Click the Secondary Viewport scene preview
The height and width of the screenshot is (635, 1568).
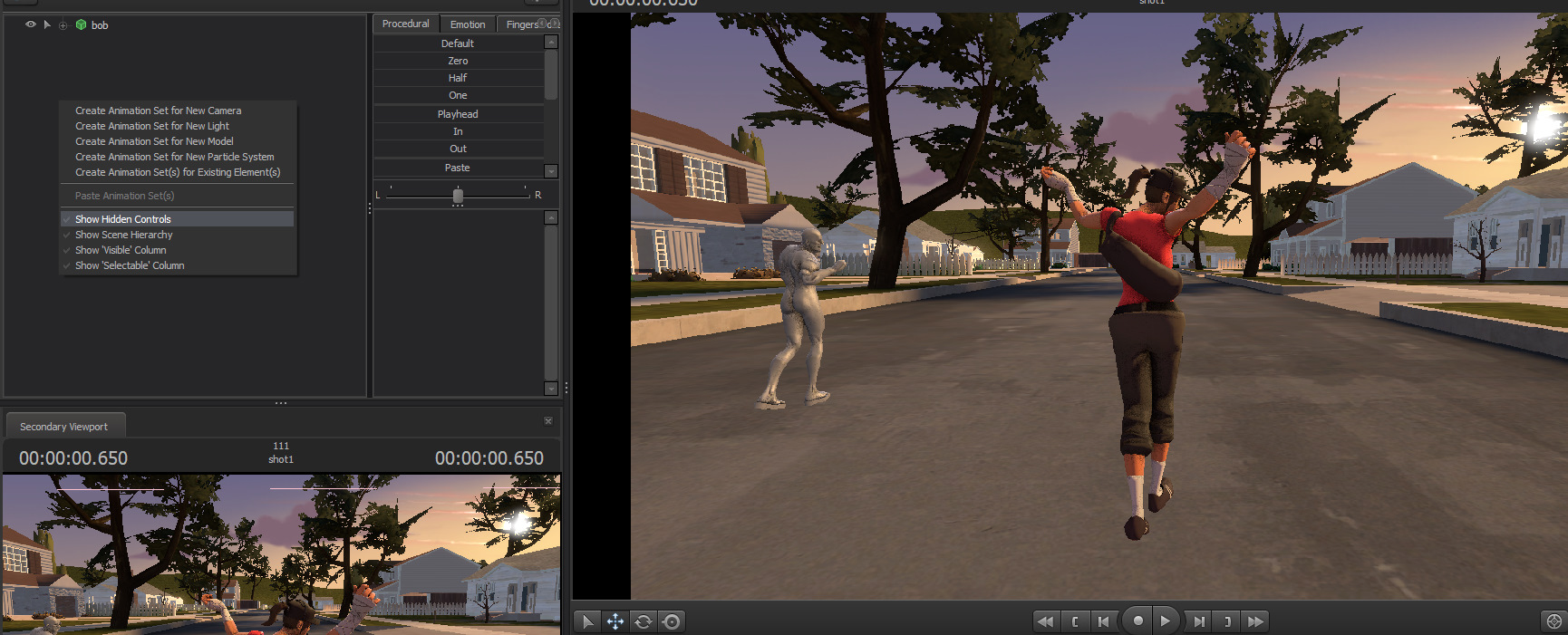[x=281, y=553]
